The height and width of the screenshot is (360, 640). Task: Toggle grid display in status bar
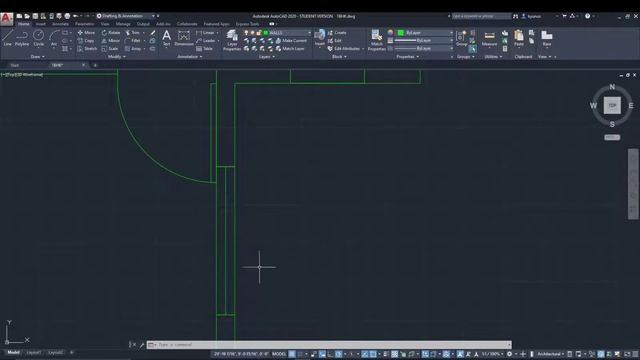292,354
